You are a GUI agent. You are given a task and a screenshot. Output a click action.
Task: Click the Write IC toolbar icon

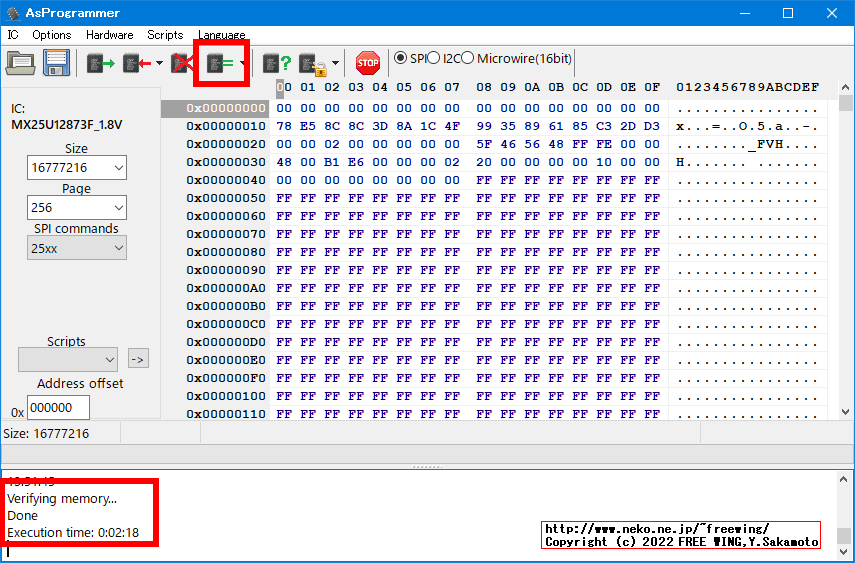[x=136, y=63]
